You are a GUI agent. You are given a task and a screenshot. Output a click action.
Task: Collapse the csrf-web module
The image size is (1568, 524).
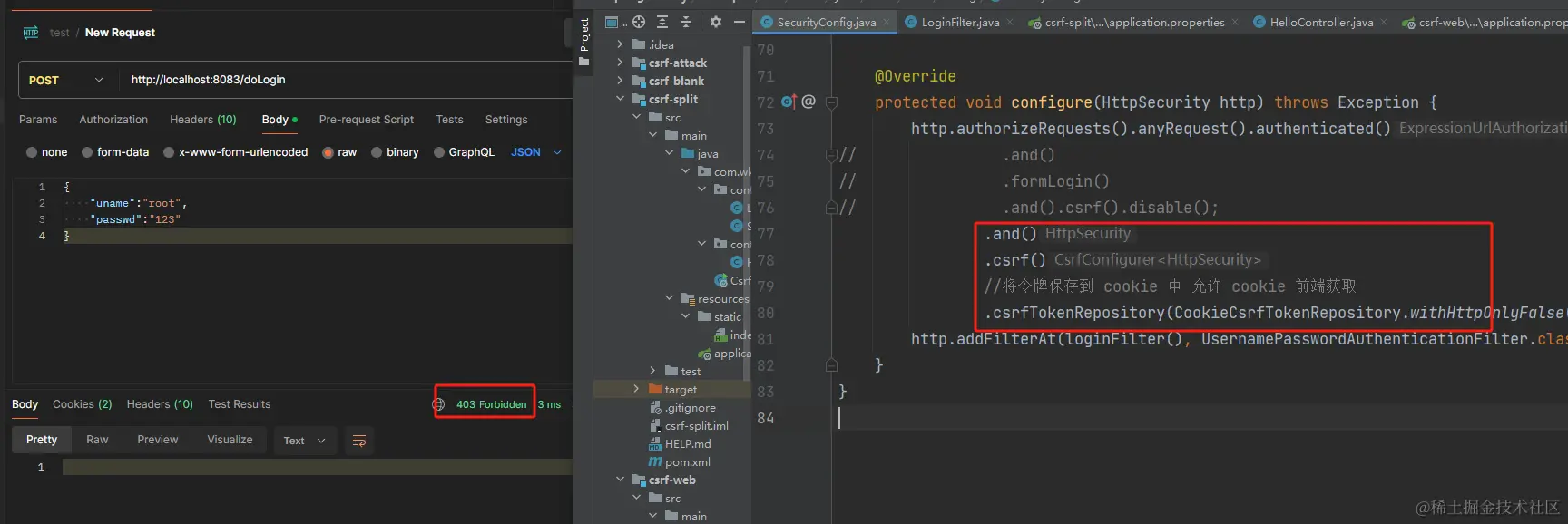point(620,480)
